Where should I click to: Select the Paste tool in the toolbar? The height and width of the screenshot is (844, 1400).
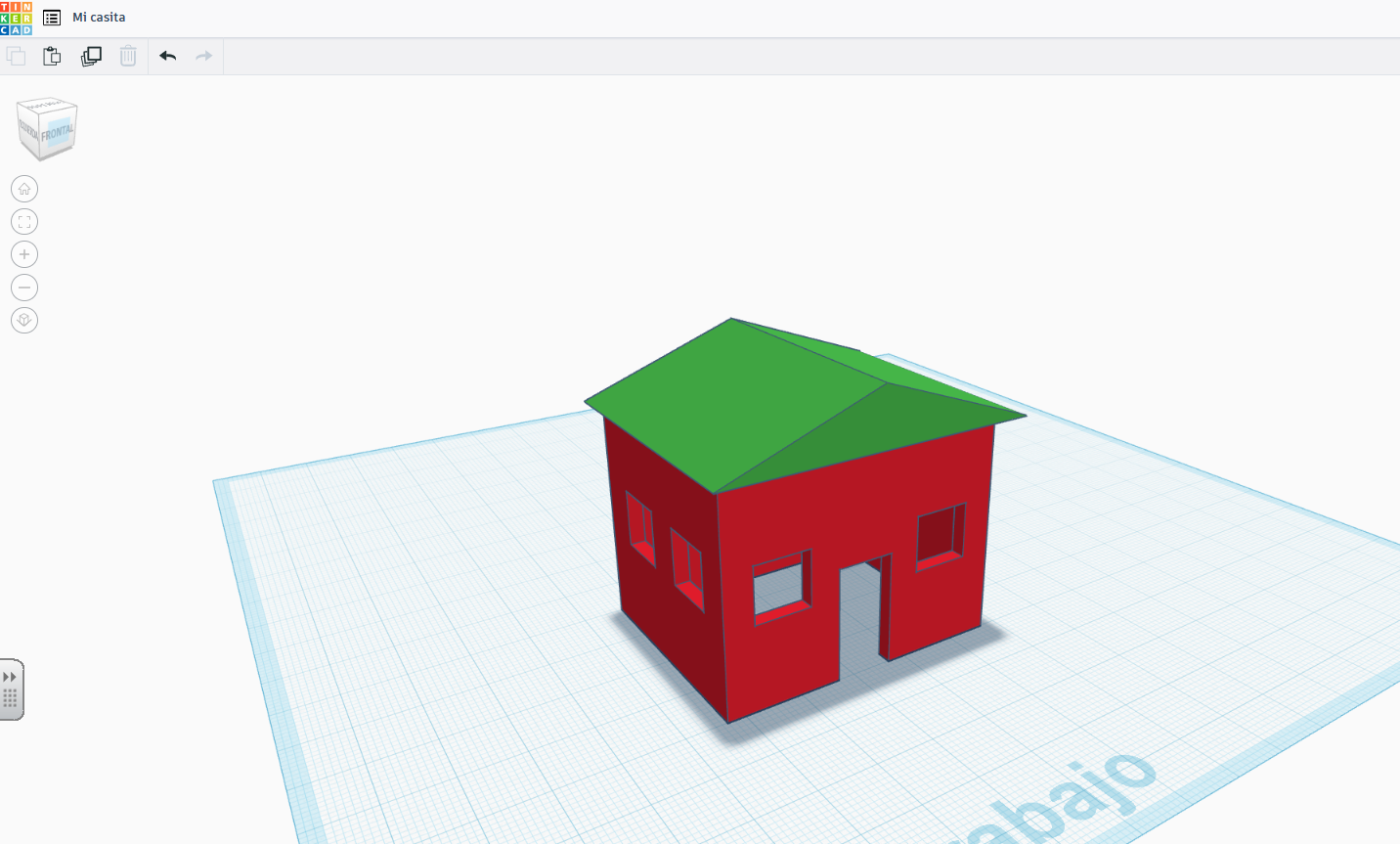click(x=51, y=56)
